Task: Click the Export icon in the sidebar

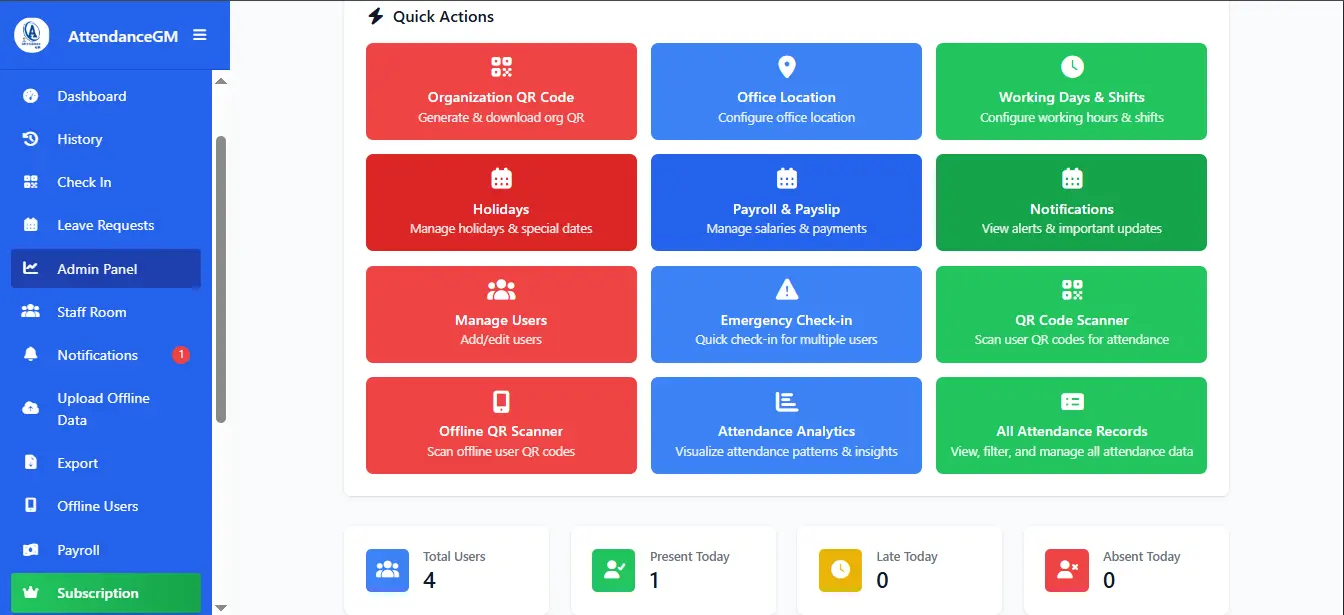Action: pyautogui.click(x=34, y=462)
